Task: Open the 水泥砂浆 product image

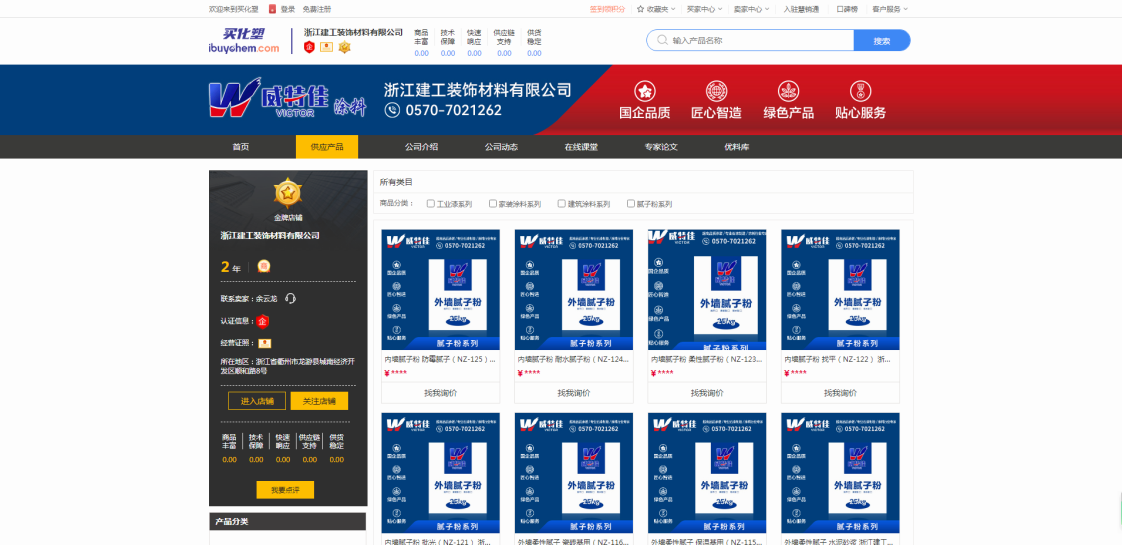Action: click(x=840, y=473)
